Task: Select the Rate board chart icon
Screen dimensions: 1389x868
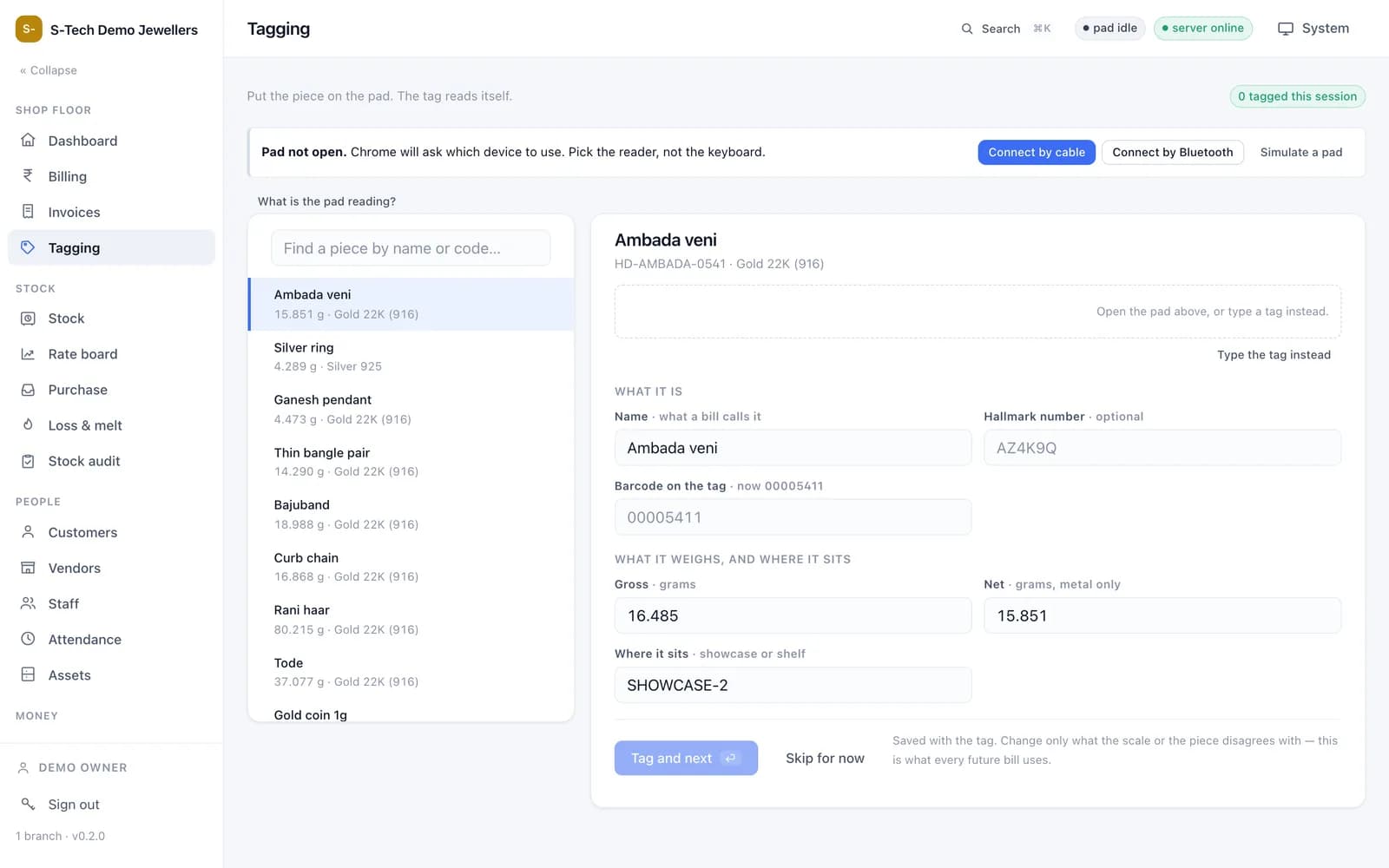Action: coord(28,354)
